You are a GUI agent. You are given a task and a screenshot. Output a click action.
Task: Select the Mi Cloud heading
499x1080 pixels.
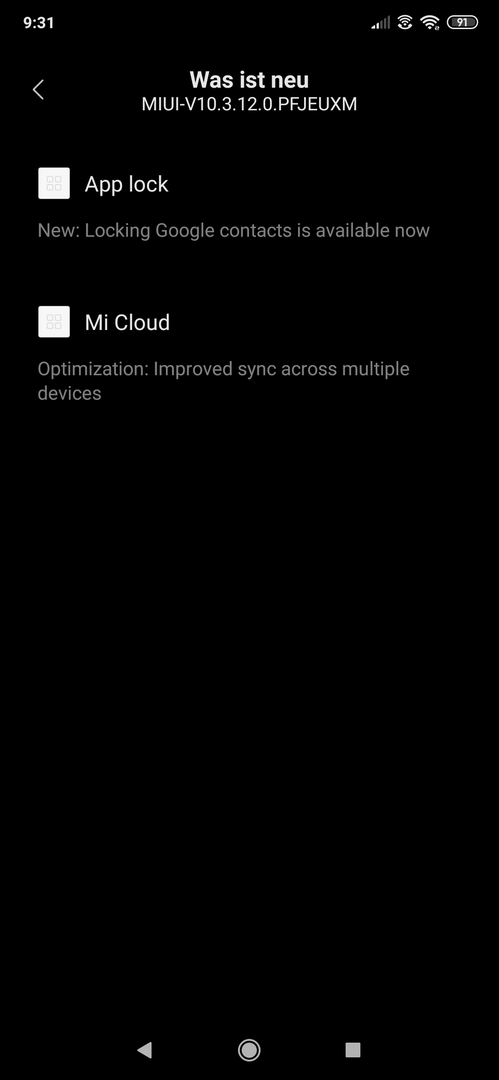point(127,322)
